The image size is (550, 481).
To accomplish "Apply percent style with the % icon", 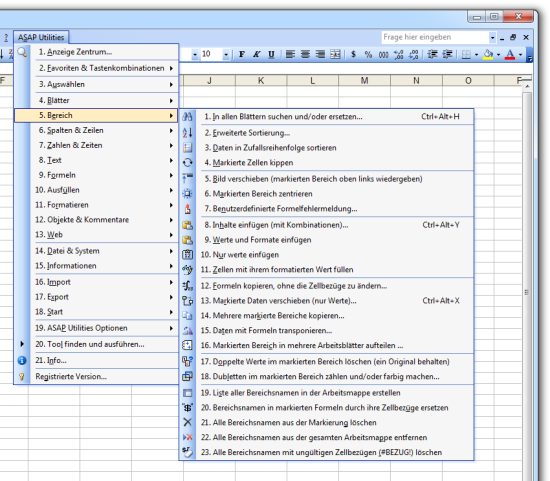I will [368, 54].
